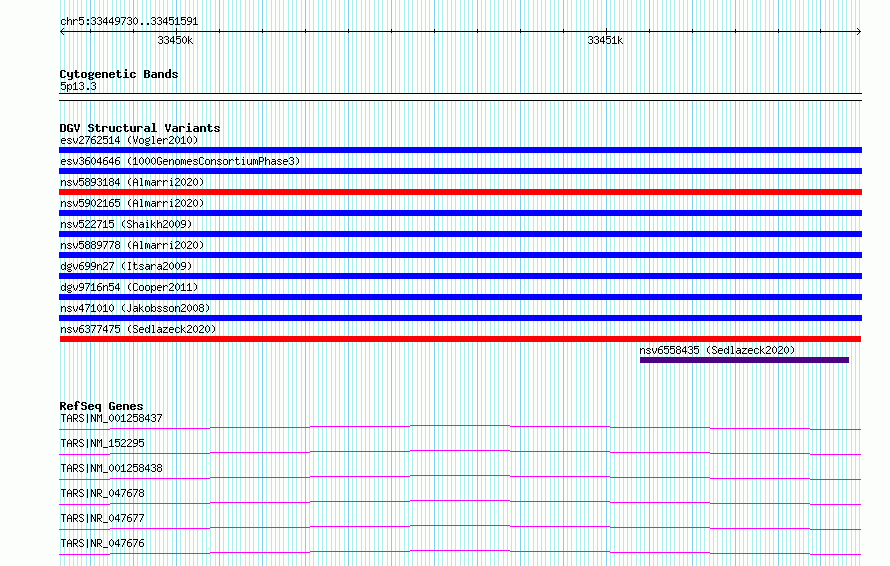Click magenta line for TARS|NR_047677

pyautogui.click(x=460, y=527)
